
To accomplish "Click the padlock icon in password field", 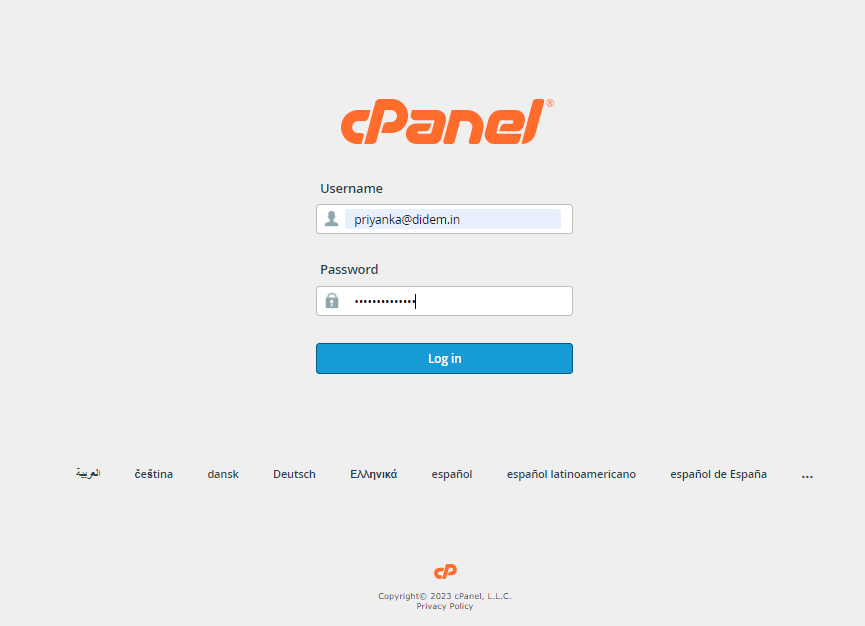I will (332, 301).
